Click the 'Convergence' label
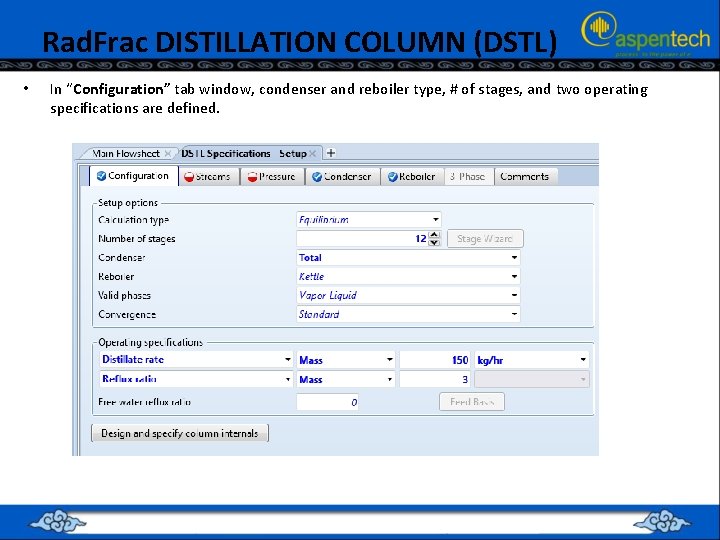Viewport: 720px width, 540px height. click(127, 315)
